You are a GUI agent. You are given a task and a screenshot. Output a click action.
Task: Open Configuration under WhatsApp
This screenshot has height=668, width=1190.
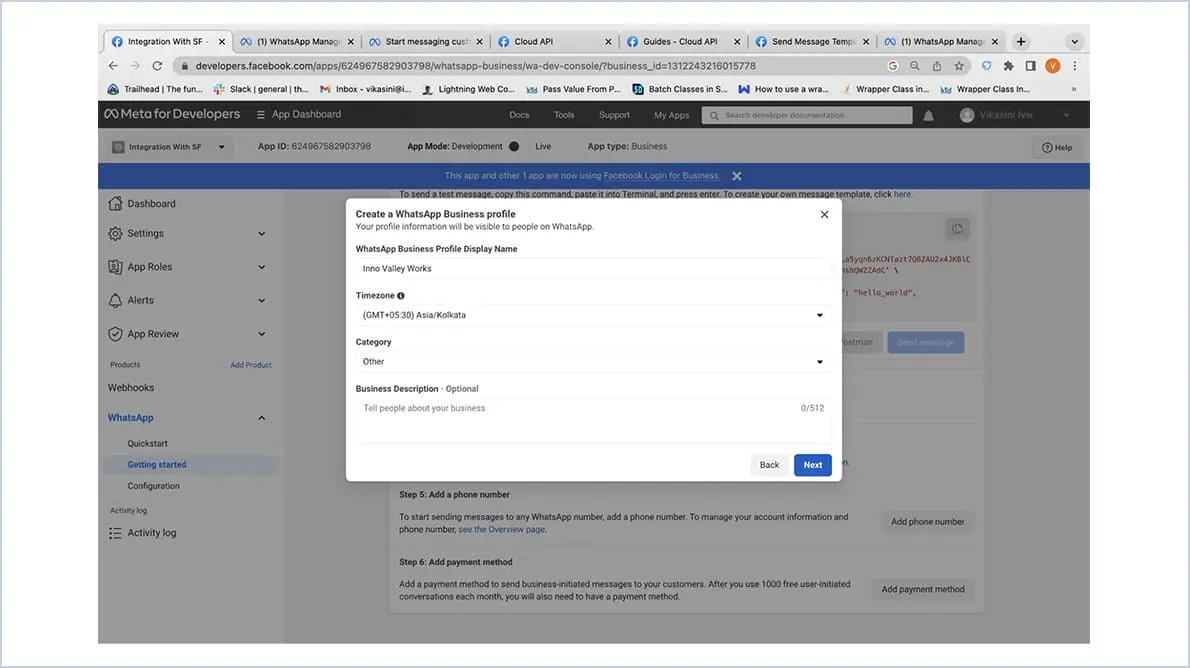[153, 486]
